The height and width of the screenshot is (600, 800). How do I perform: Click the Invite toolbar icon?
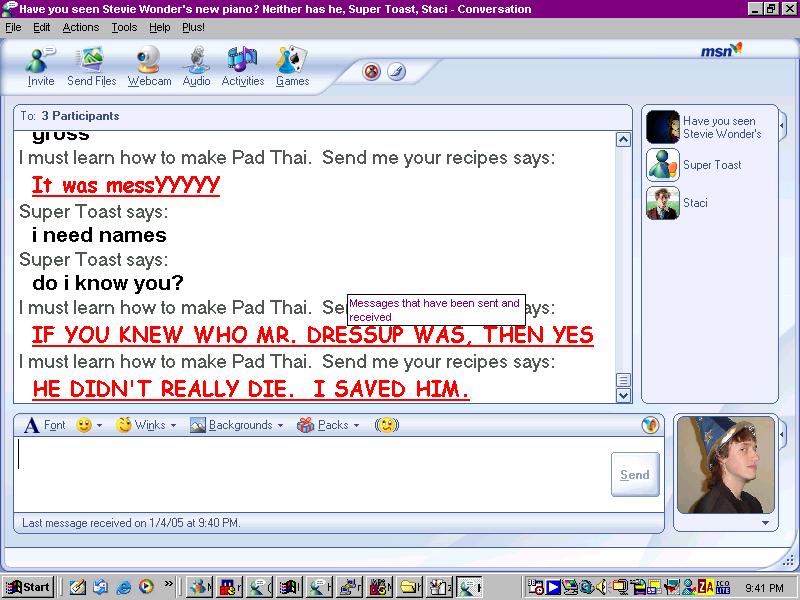pyautogui.click(x=40, y=66)
